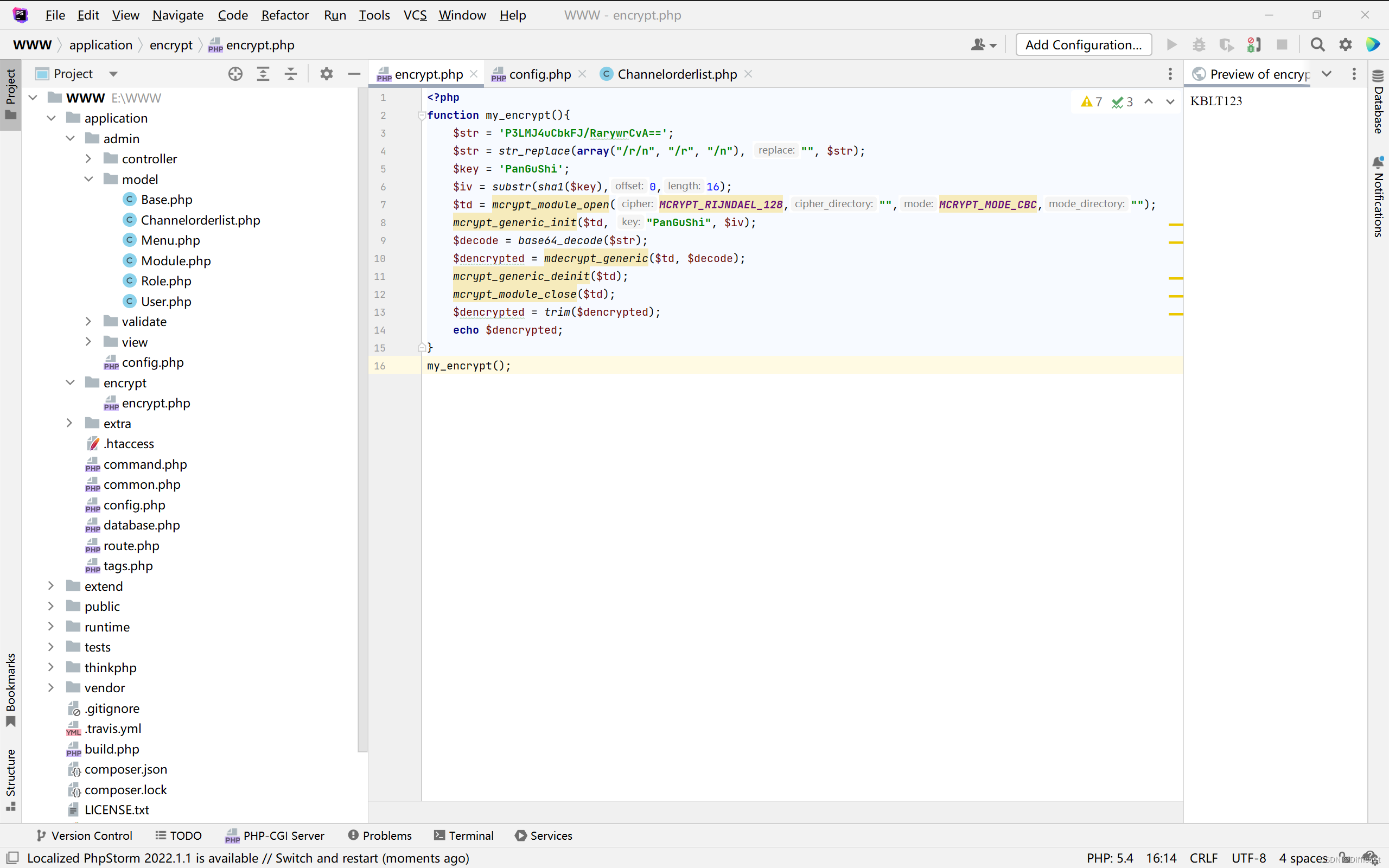Image resolution: width=1389 pixels, height=868 pixels.
Task: Click the Search Everywhere magnifier icon
Action: (1317, 45)
